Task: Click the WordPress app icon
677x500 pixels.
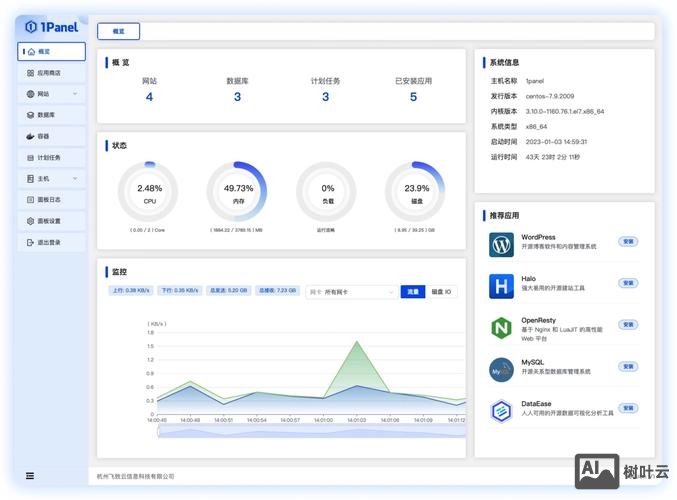Action: pos(501,244)
